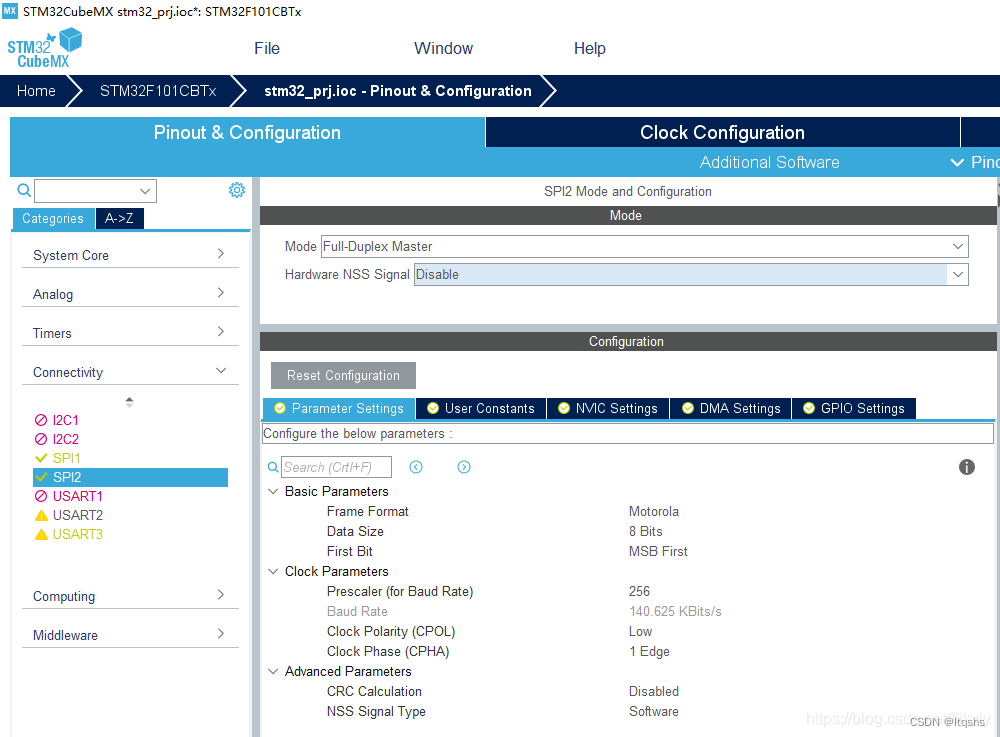Open the File menu
This screenshot has height=737, width=1000.
click(x=267, y=48)
